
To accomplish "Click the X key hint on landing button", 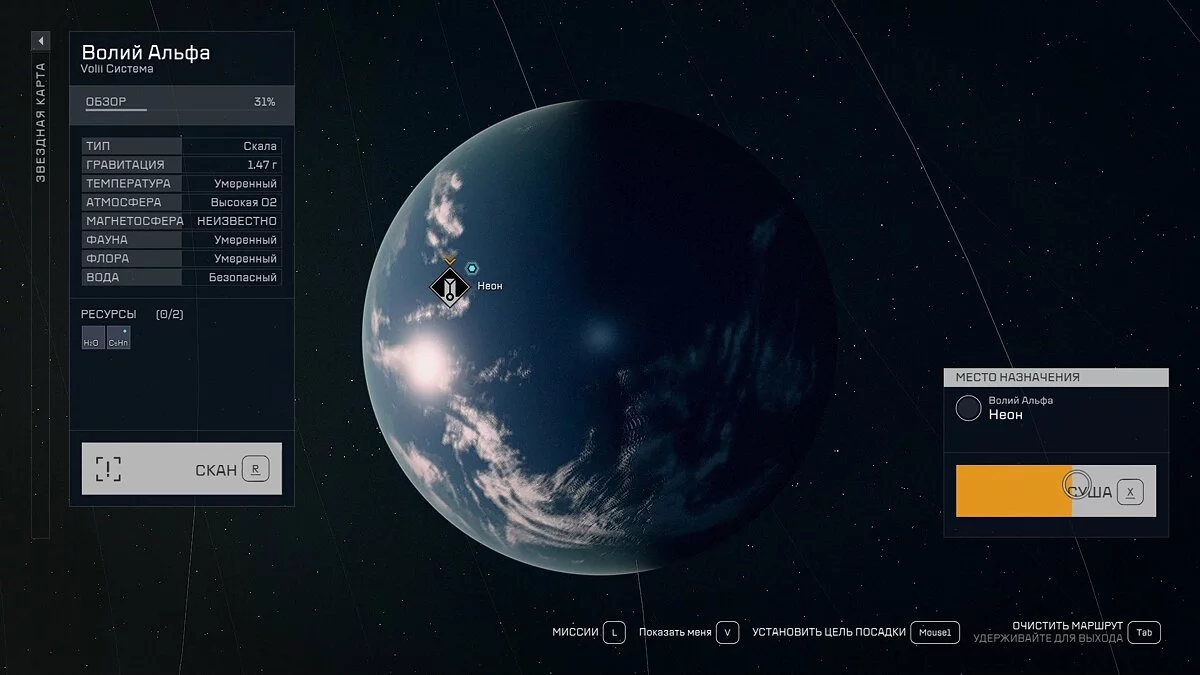I will pyautogui.click(x=1130, y=491).
